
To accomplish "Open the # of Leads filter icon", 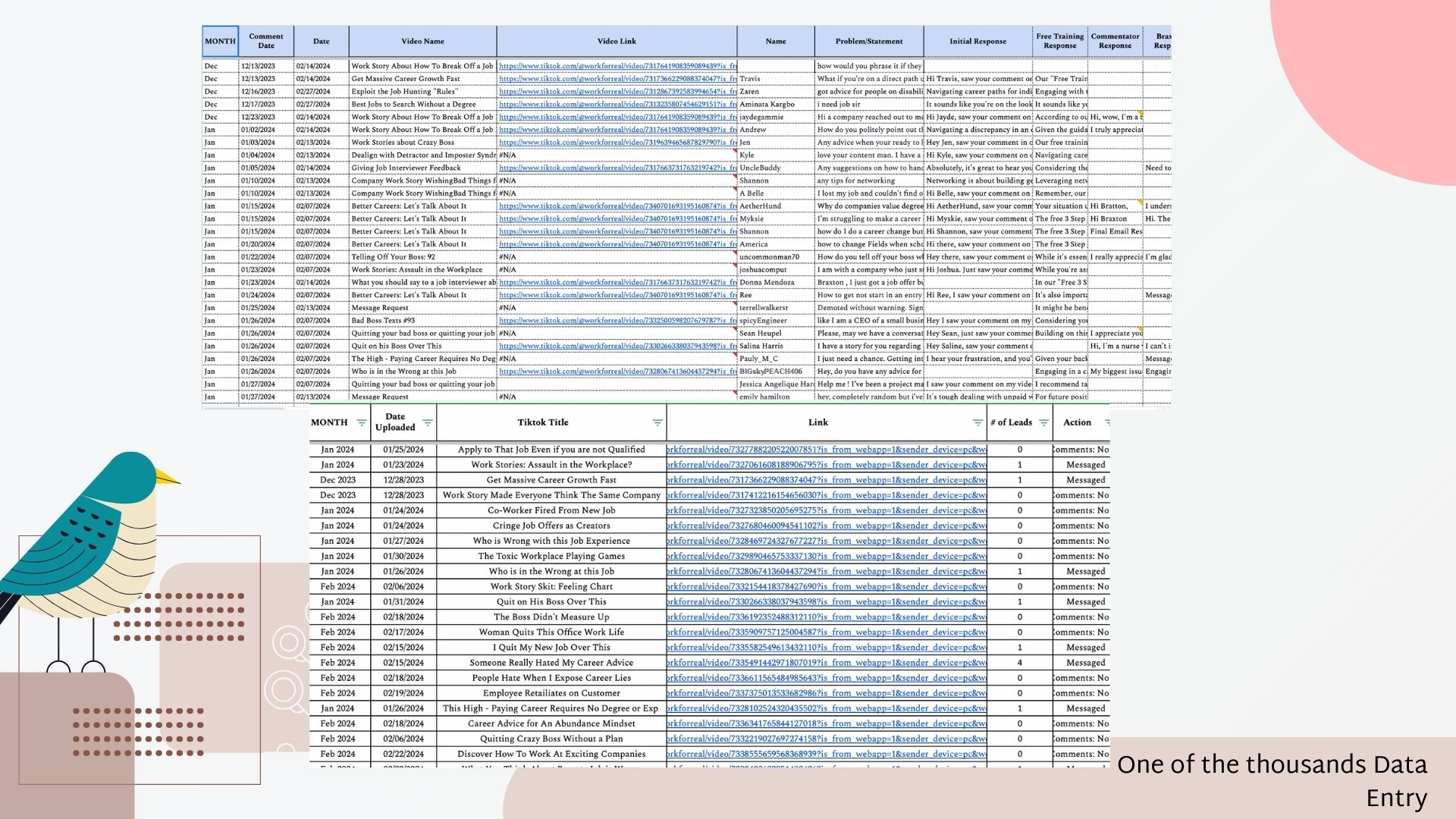I will pyautogui.click(x=1043, y=423).
